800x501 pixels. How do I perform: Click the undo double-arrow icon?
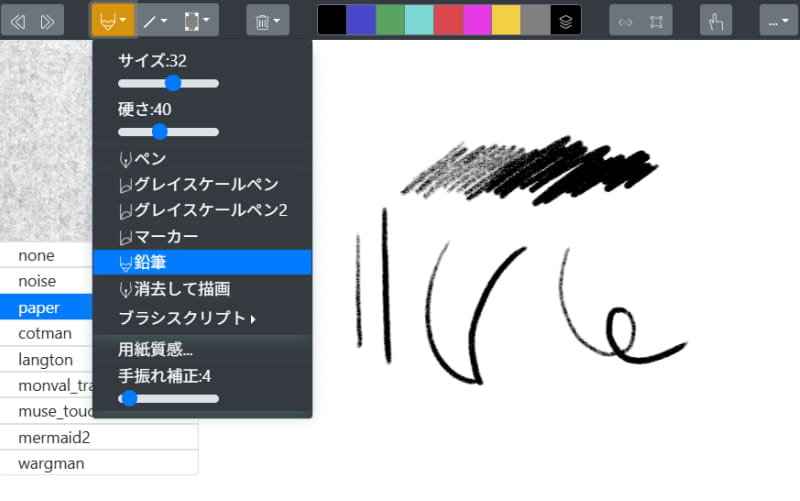[x=18, y=21]
